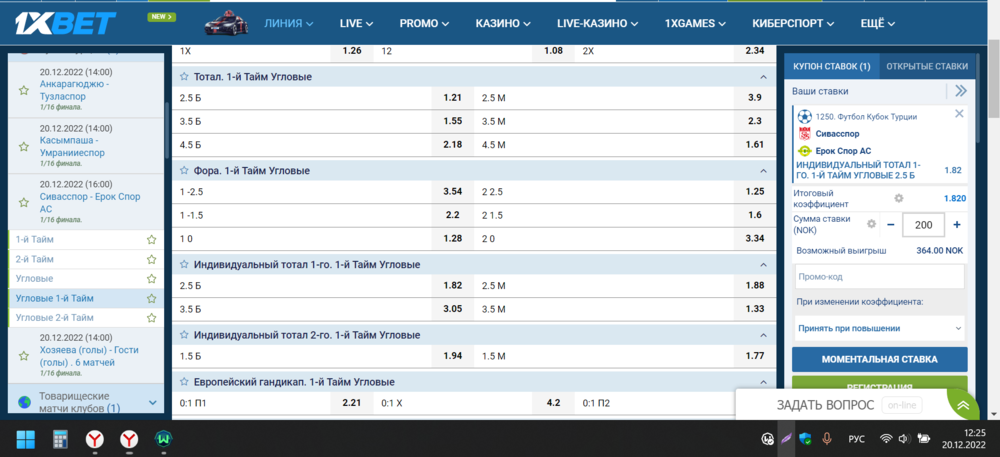1000x457 pixels.
Task: Star the Угловые 1-й Тайм sidebar item
Action: tap(151, 298)
